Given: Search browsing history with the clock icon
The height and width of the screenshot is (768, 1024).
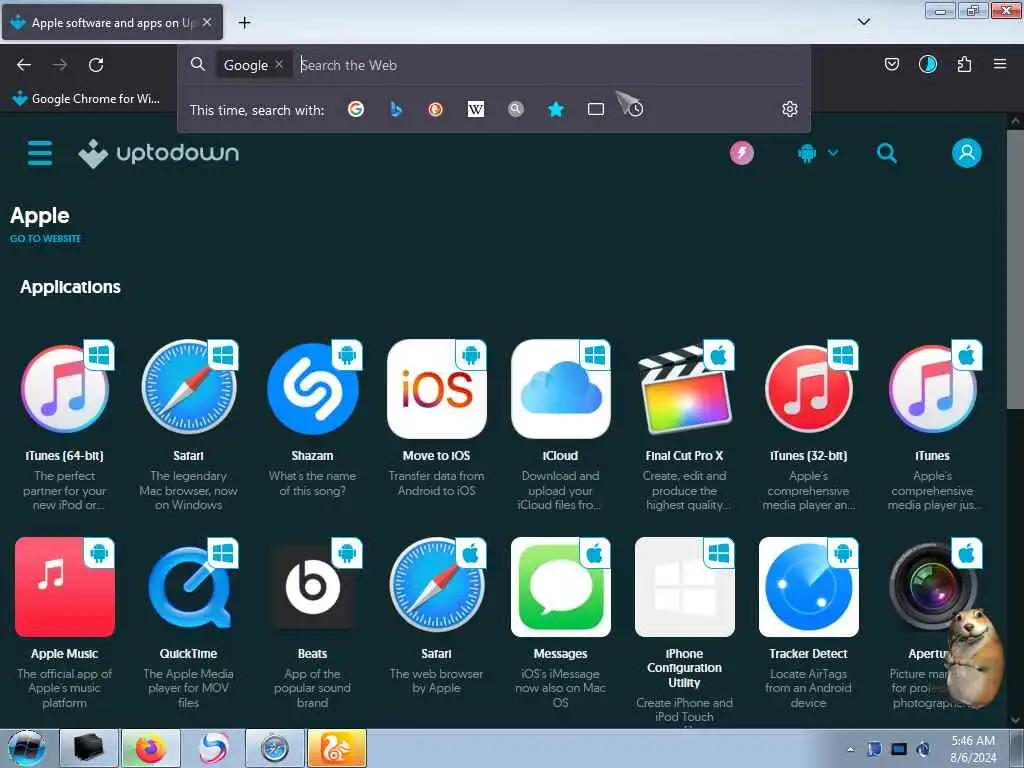Looking at the screenshot, I should 635,109.
